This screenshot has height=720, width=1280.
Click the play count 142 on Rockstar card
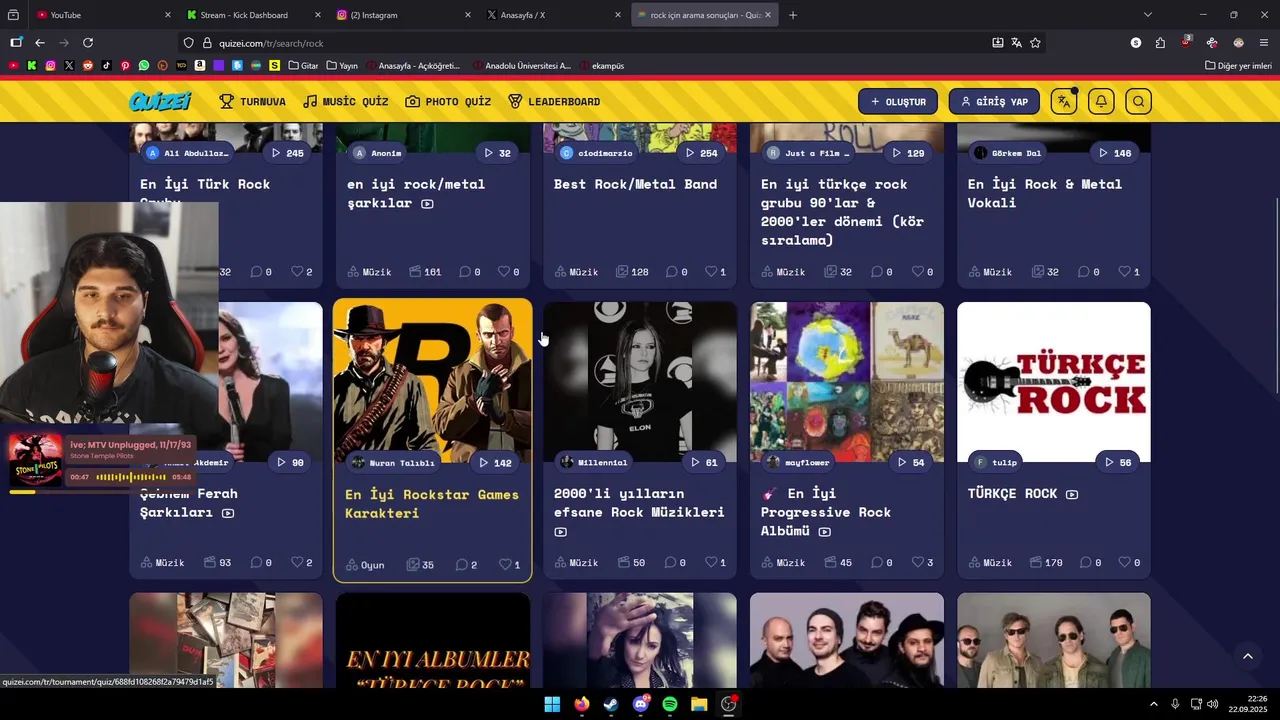point(495,463)
